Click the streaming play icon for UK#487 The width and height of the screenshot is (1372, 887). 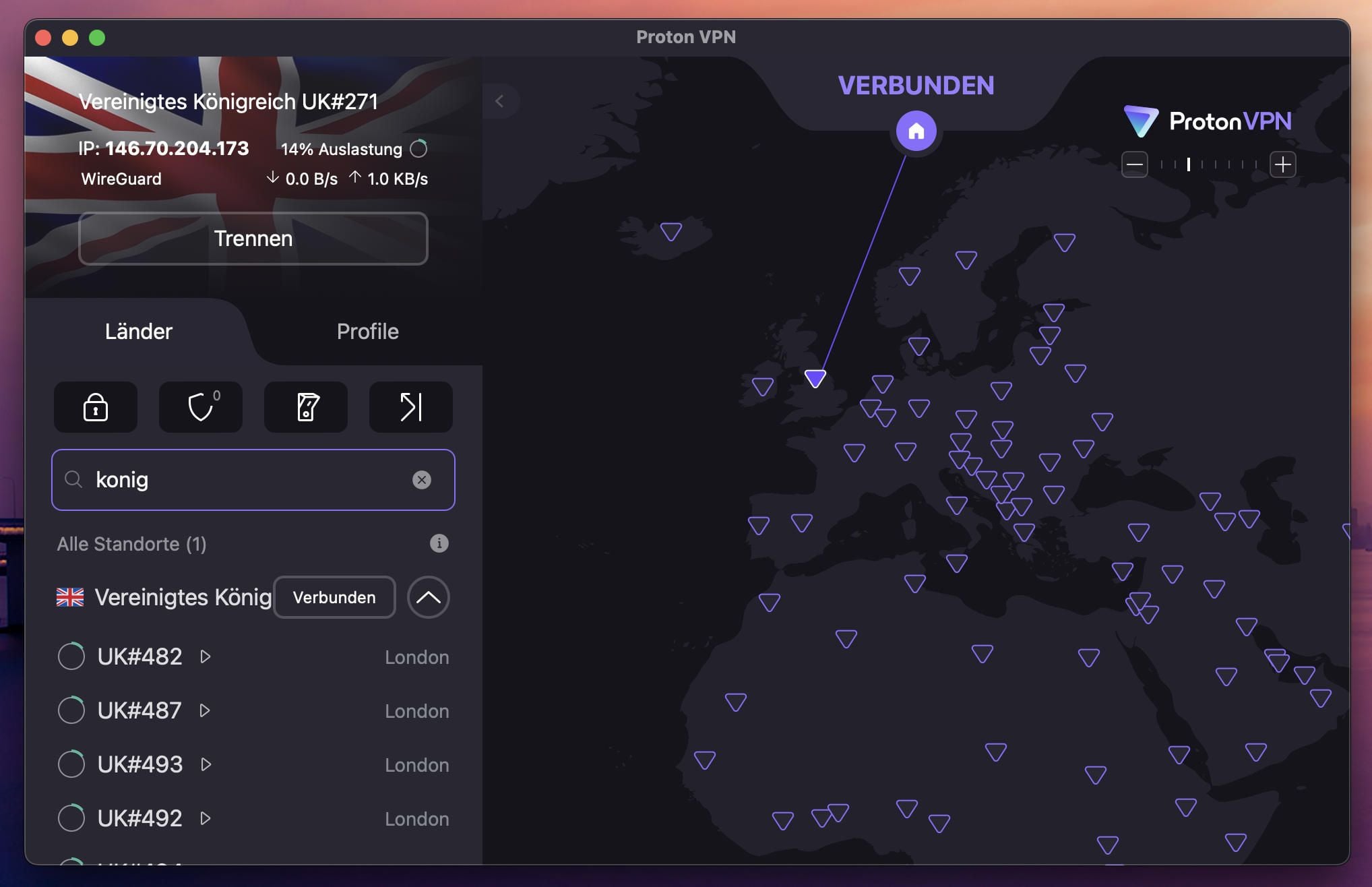pos(205,710)
